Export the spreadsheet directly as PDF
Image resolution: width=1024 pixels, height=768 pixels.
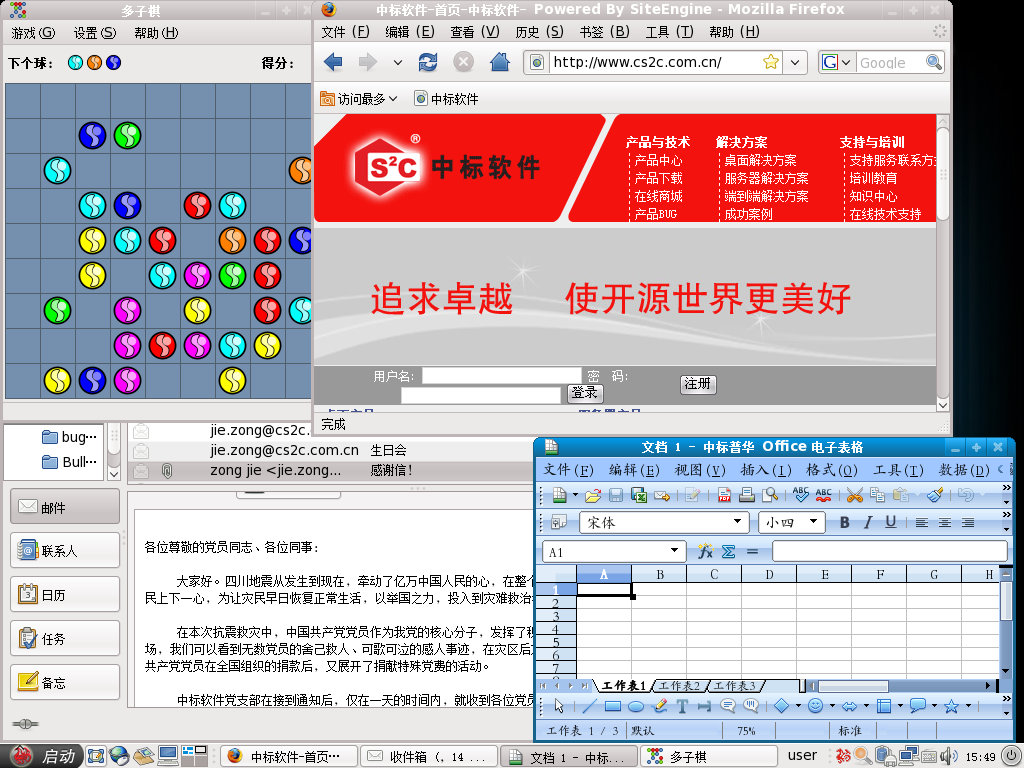click(724, 494)
